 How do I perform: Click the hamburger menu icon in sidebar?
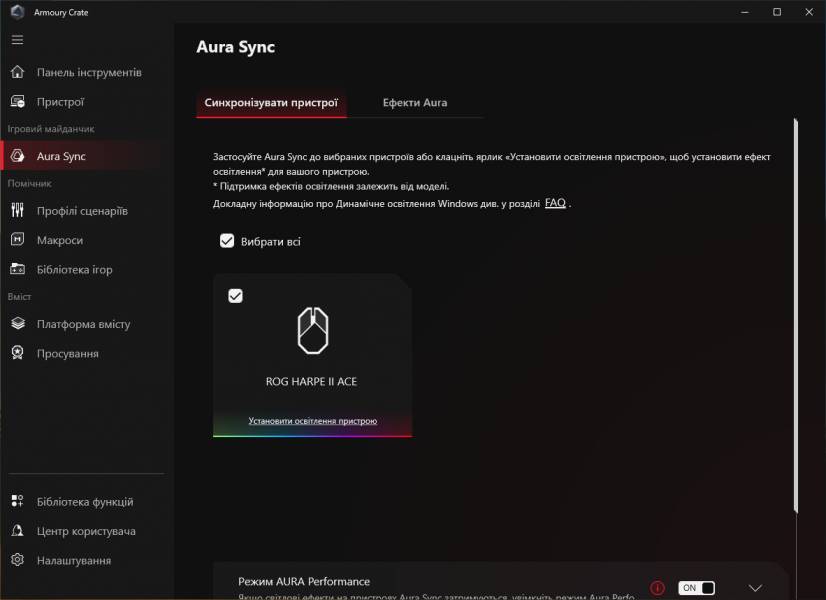[x=17, y=40]
